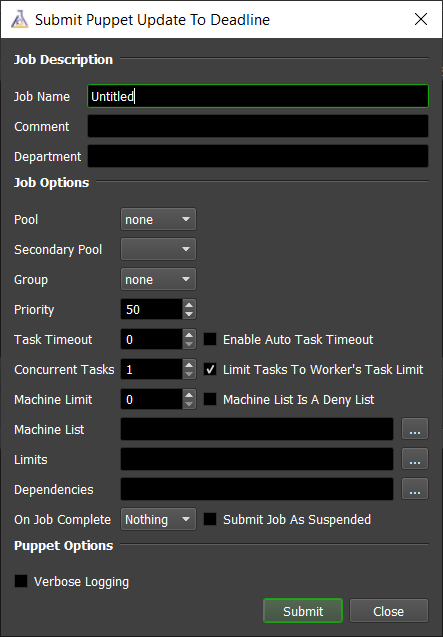This screenshot has height=637, width=443.
Task: Click the Job Description heading
Action: tap(63, 60)
